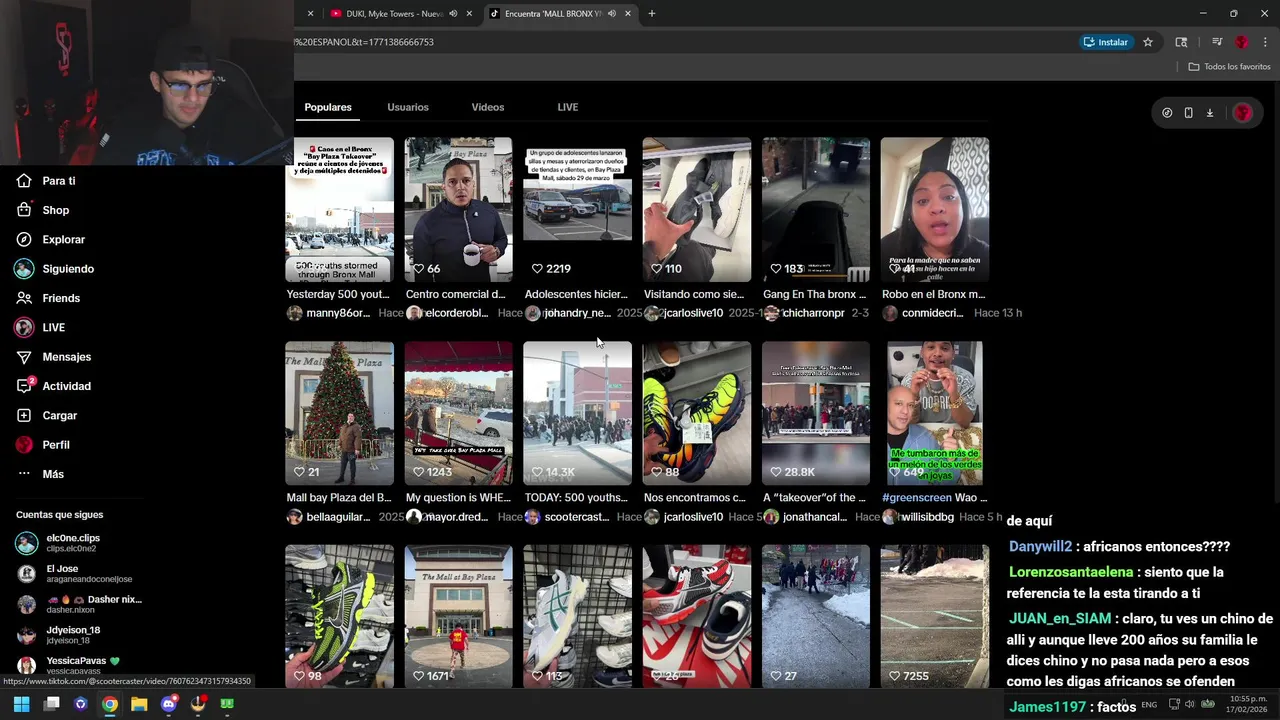Open Discord from the taskbar
The width and height of the screenshot is (1280, 720).
(169, 704)
